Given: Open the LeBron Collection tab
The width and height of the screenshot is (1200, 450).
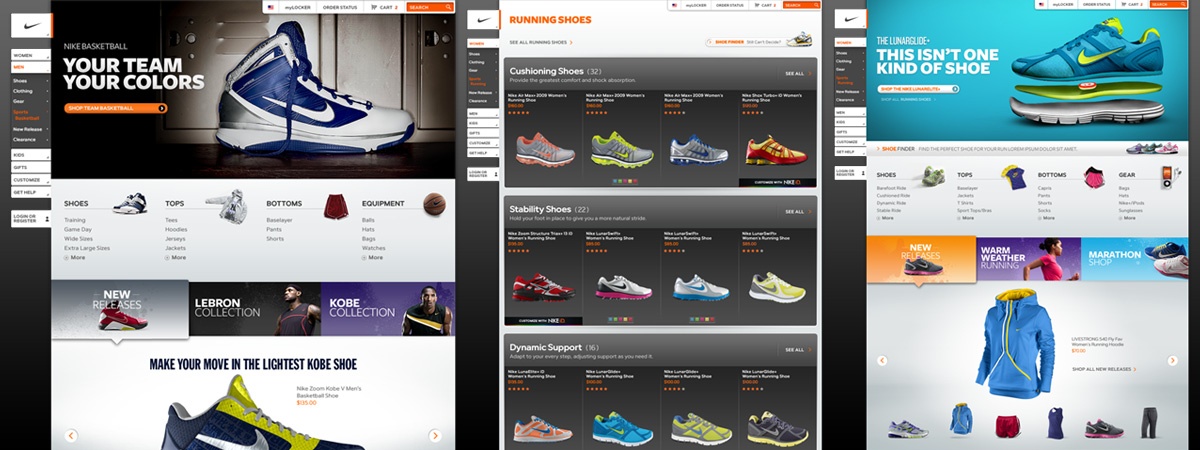Looking at the screenshot, I should (x=254, y=309).
